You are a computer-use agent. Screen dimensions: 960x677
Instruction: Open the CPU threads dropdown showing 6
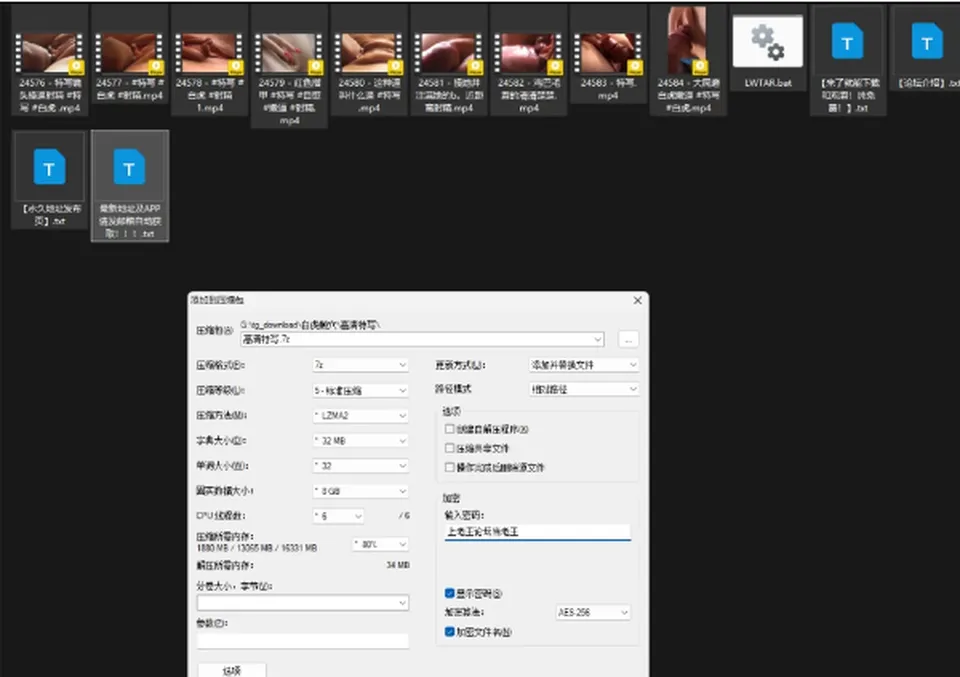click(x=339, y=516)
